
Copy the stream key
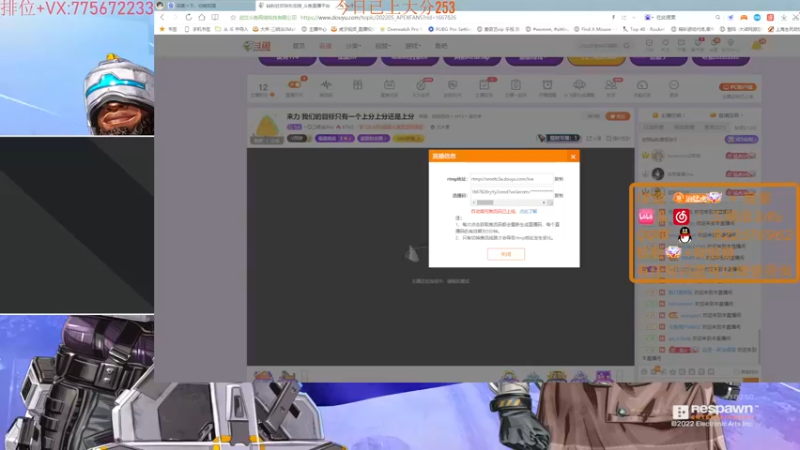[559, 195]
